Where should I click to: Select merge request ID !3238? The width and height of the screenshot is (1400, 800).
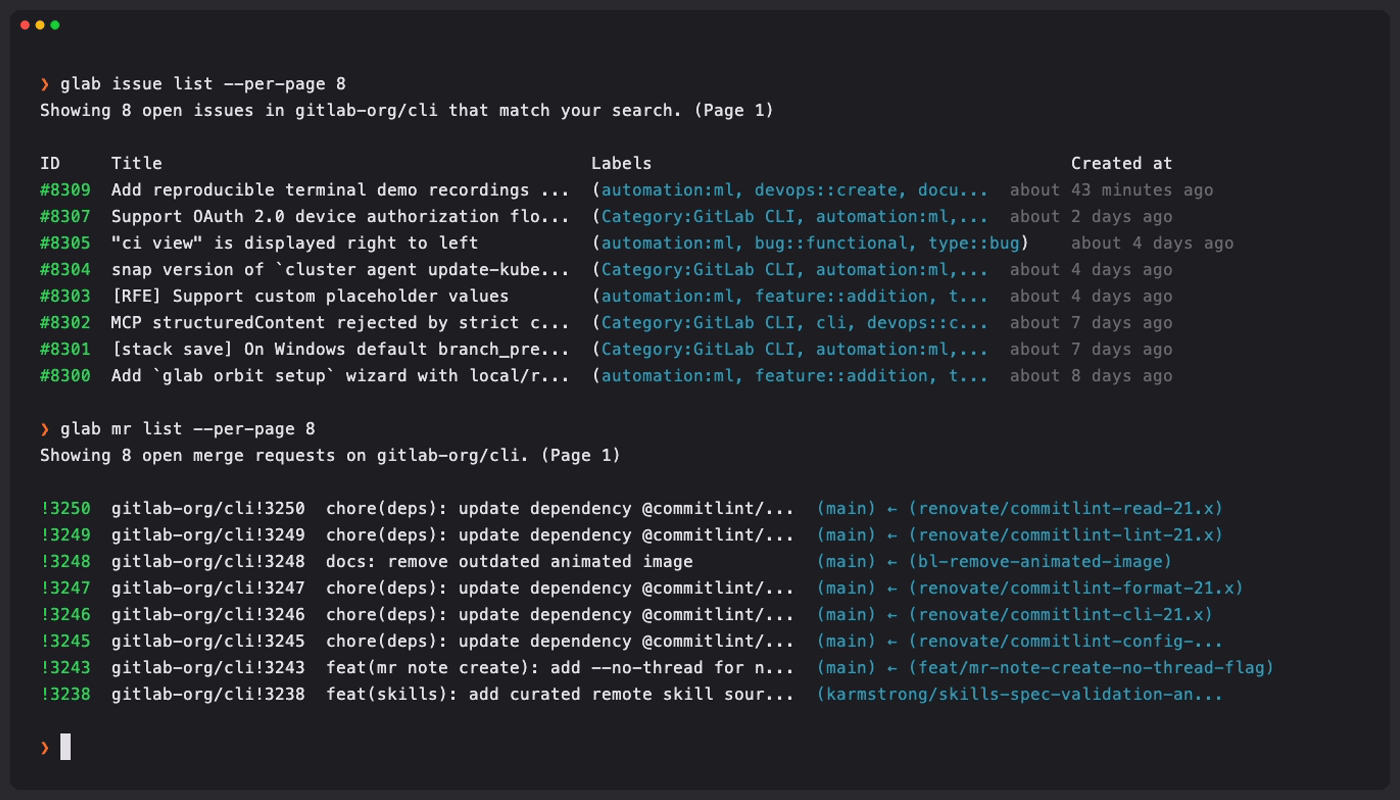pyautogui.click(x=65, y=694)
